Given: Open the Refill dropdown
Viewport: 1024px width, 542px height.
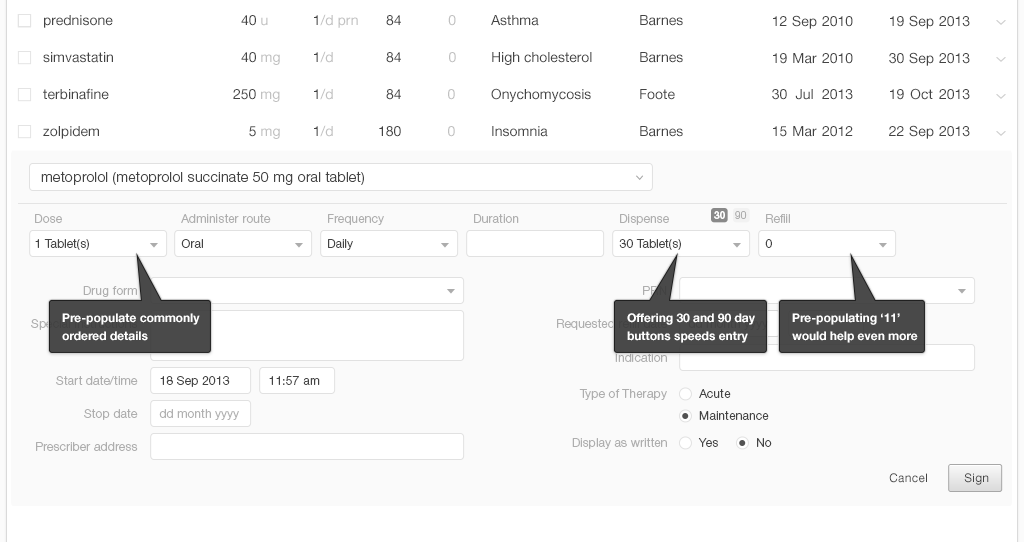Looking at the screenshot, I should [826, 244].
